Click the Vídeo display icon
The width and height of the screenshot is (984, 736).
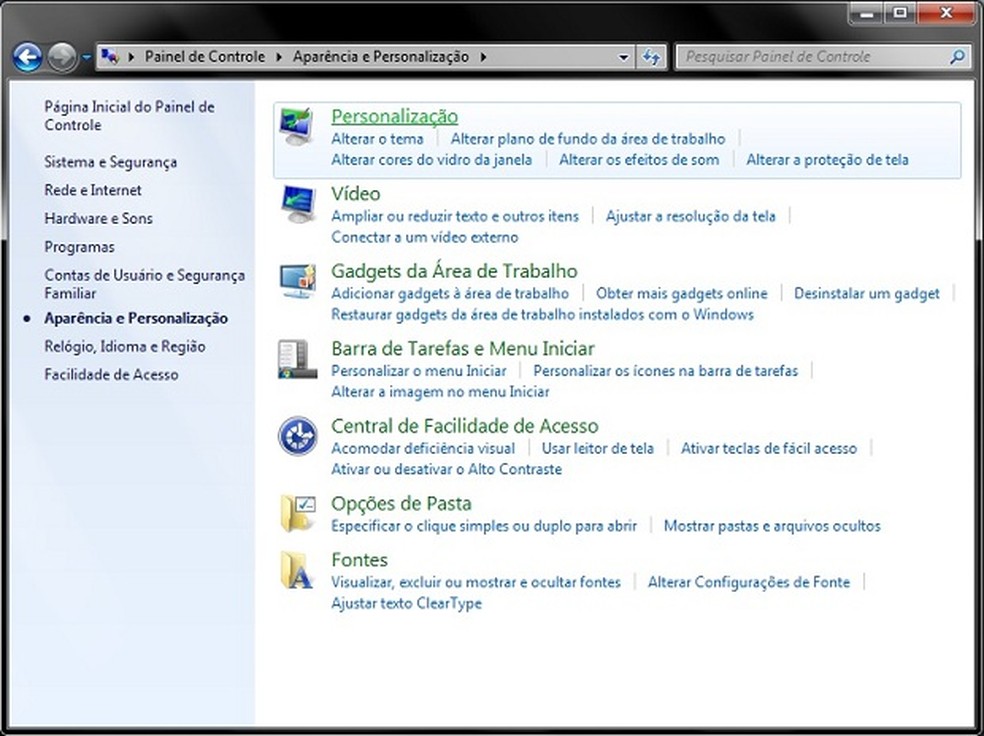click(x=297, y=204)
